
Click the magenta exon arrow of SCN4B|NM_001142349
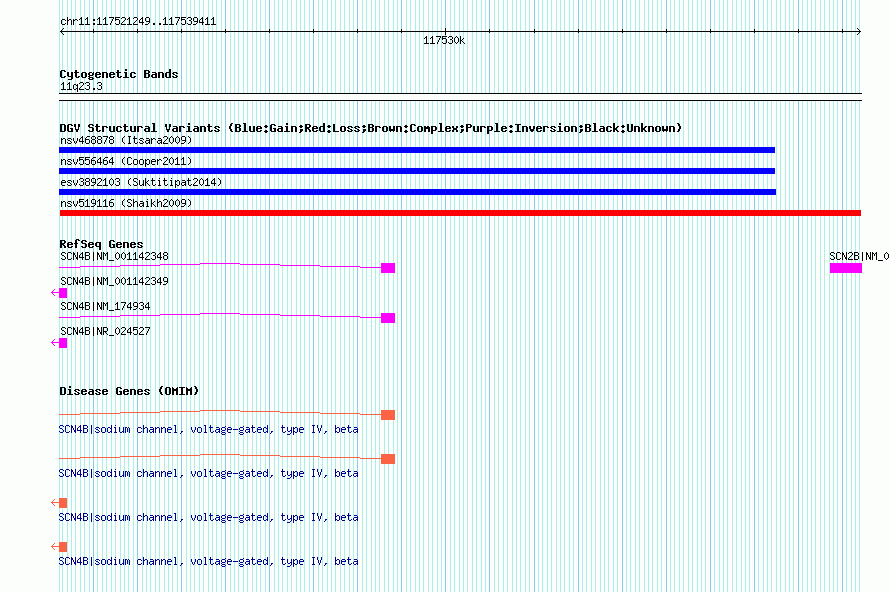click(x=59, y=293)
